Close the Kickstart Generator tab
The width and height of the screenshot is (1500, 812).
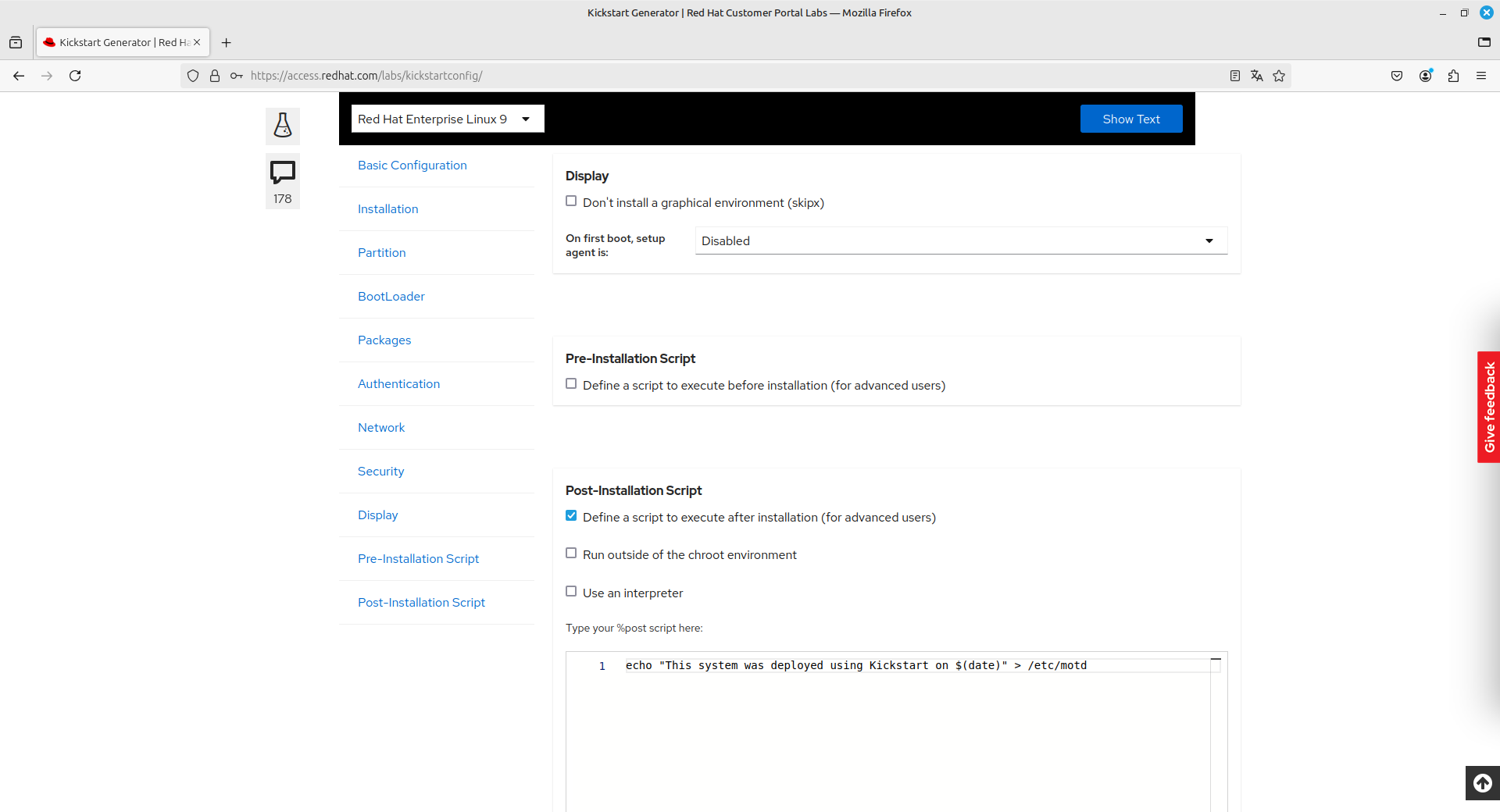point(197,42)
